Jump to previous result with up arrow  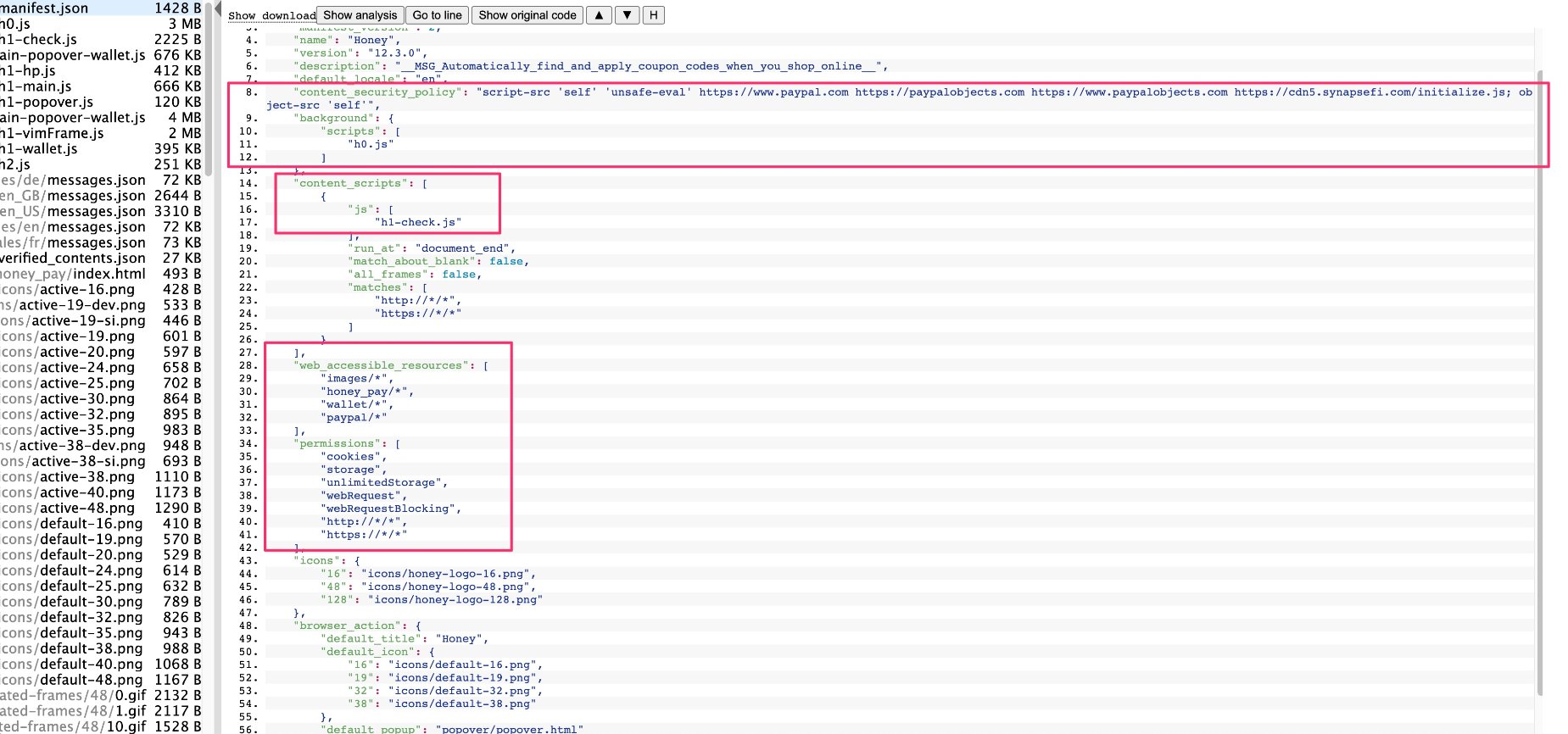click(599, 15)
